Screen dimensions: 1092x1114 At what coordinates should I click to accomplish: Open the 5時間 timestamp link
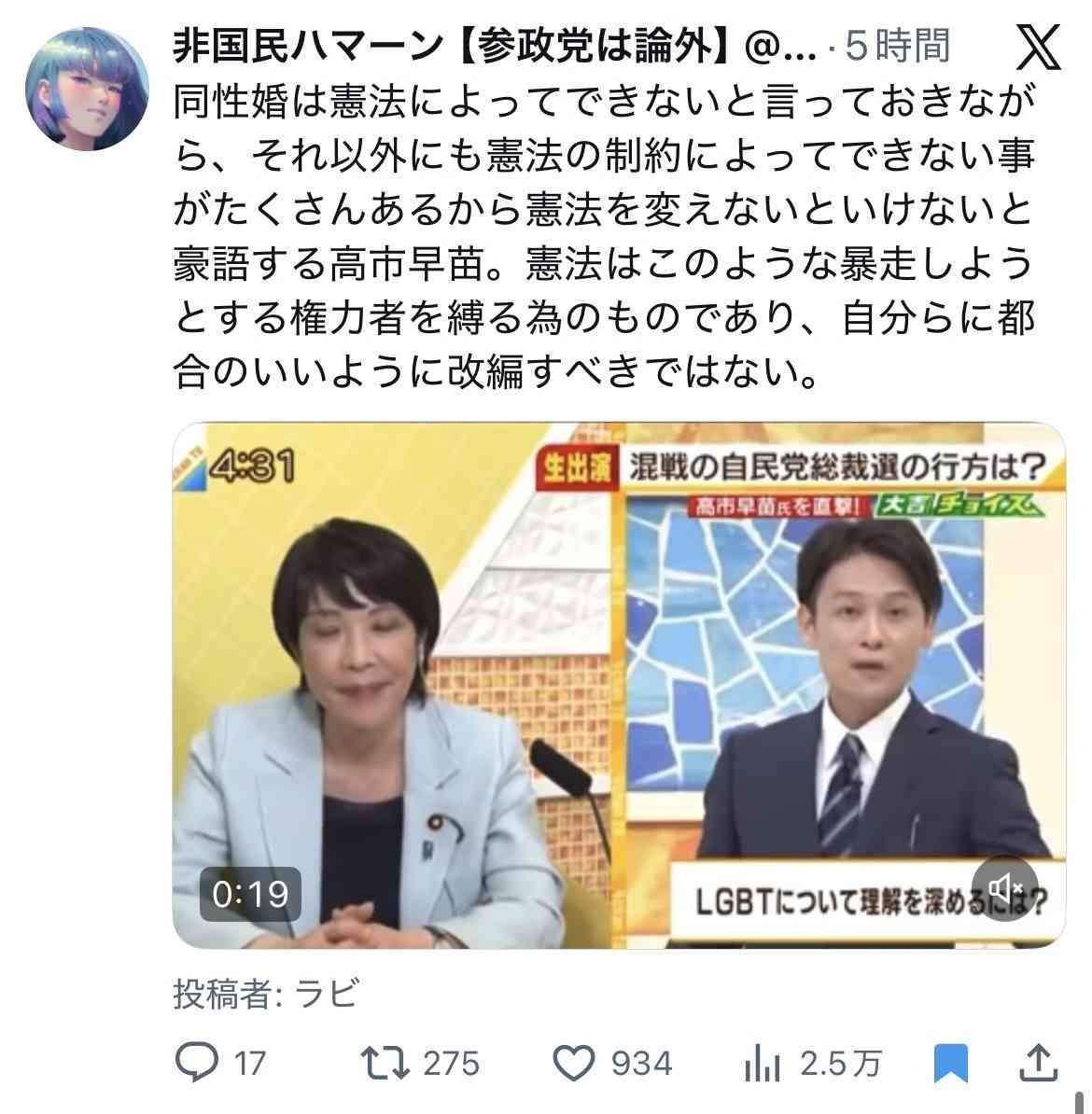(898, 47)
